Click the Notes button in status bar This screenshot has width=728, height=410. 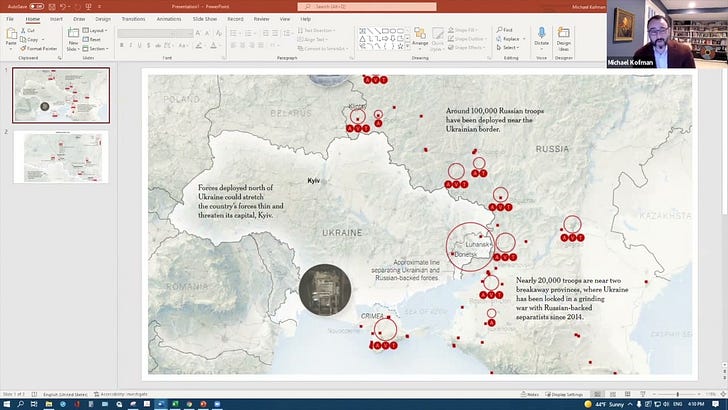point(529,394)
